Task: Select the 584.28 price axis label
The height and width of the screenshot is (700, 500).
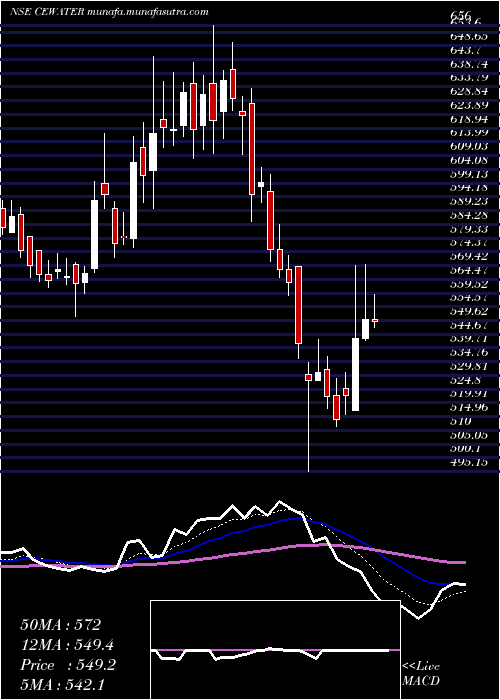Action: [467, 215]
